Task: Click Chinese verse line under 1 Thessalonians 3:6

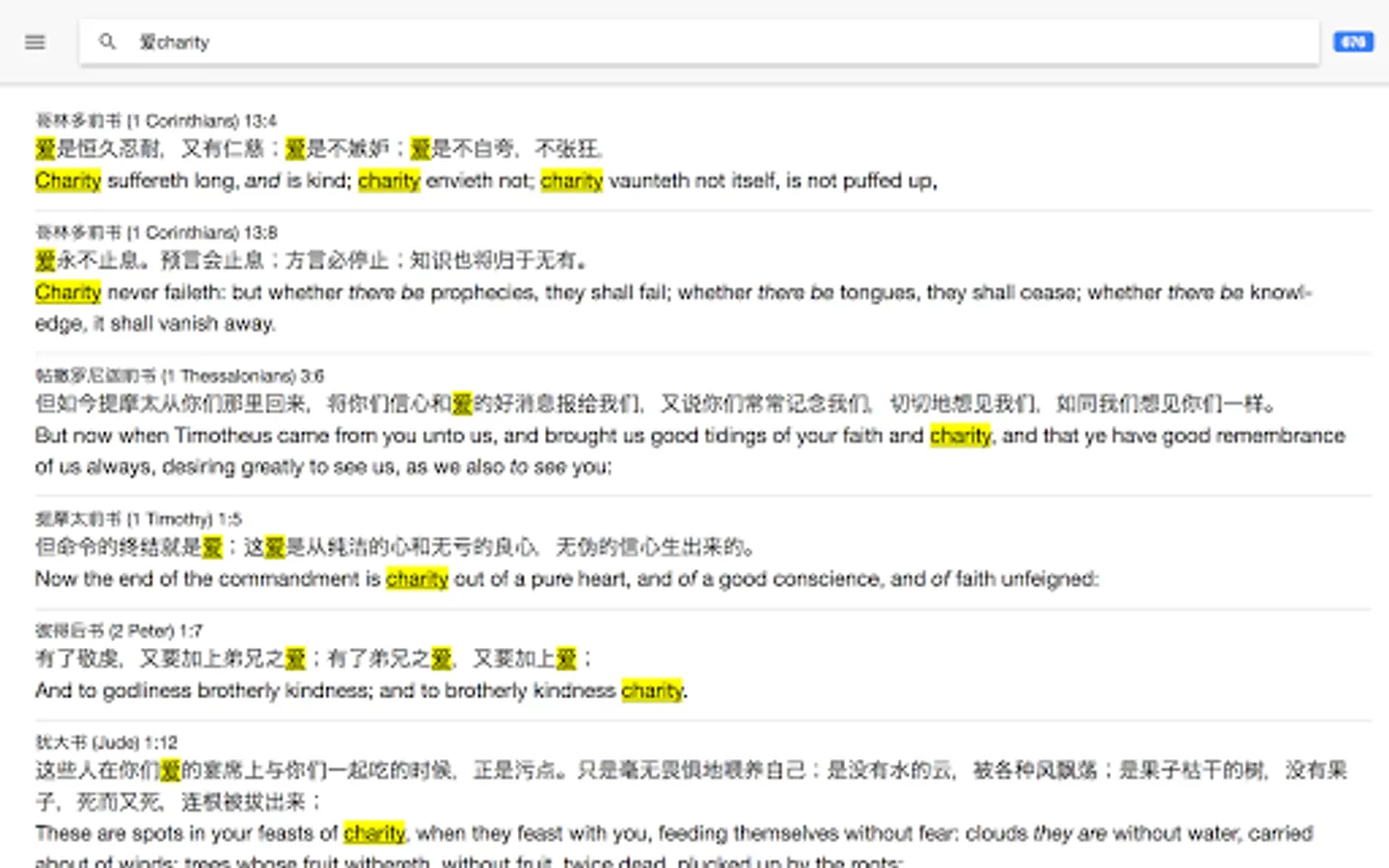Action: (x=658, y=403)
